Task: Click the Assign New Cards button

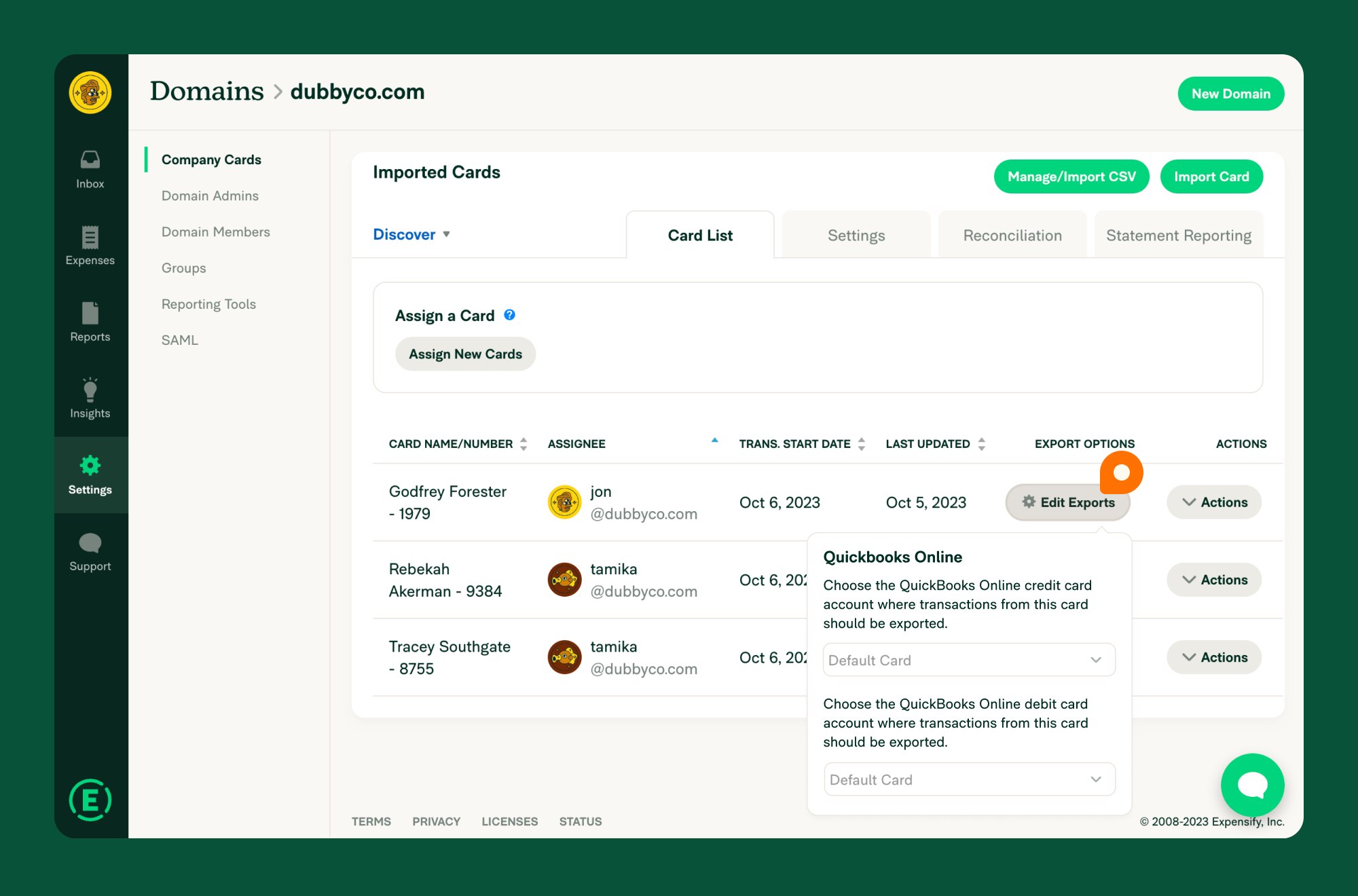Action: click(464, 354)
